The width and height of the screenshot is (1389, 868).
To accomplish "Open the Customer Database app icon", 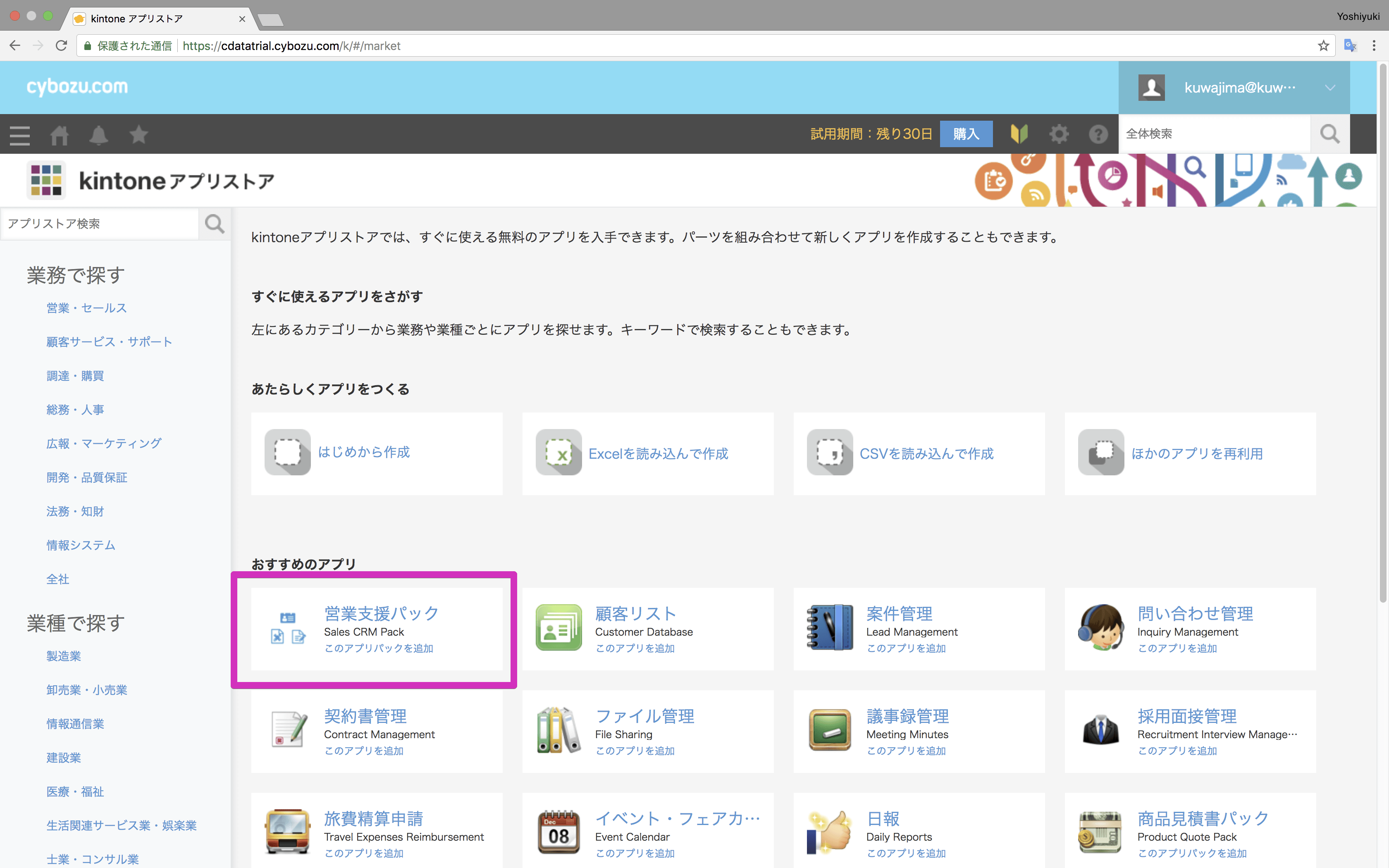I will pos(558,627).
